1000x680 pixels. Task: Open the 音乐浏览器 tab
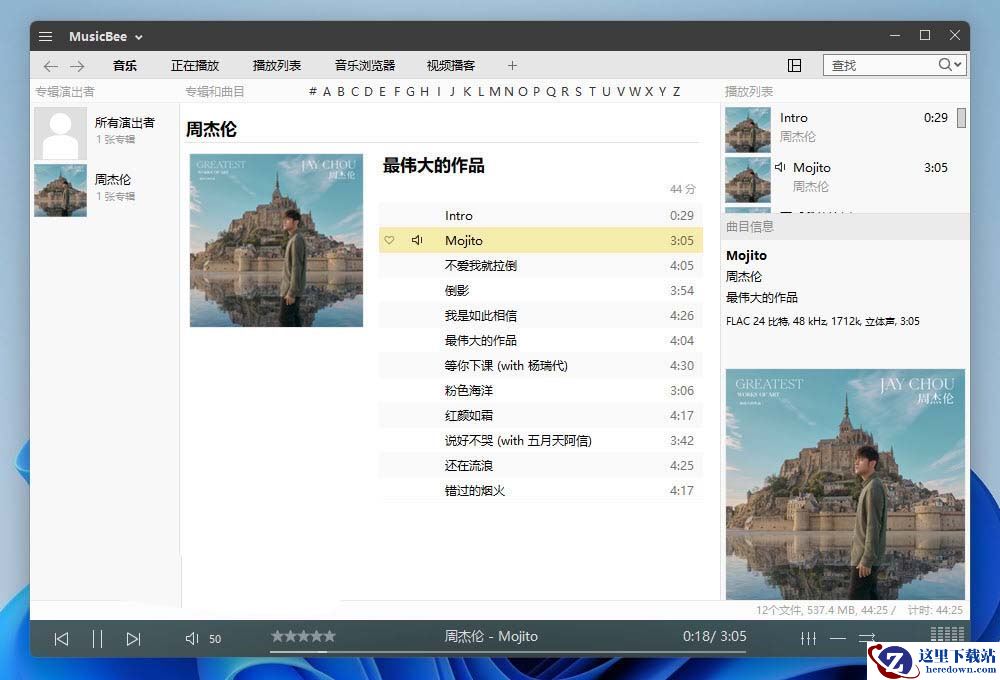coord(365,66)
